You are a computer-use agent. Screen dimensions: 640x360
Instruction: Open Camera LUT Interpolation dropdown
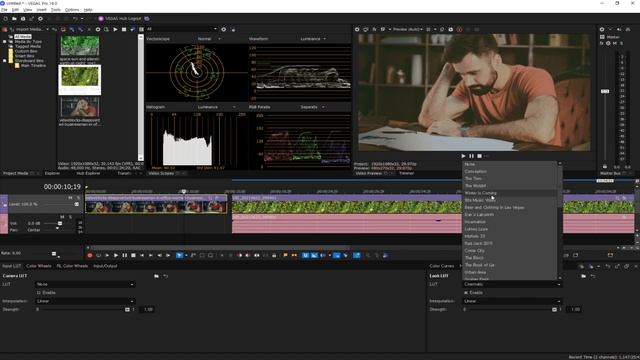point(84,301)
